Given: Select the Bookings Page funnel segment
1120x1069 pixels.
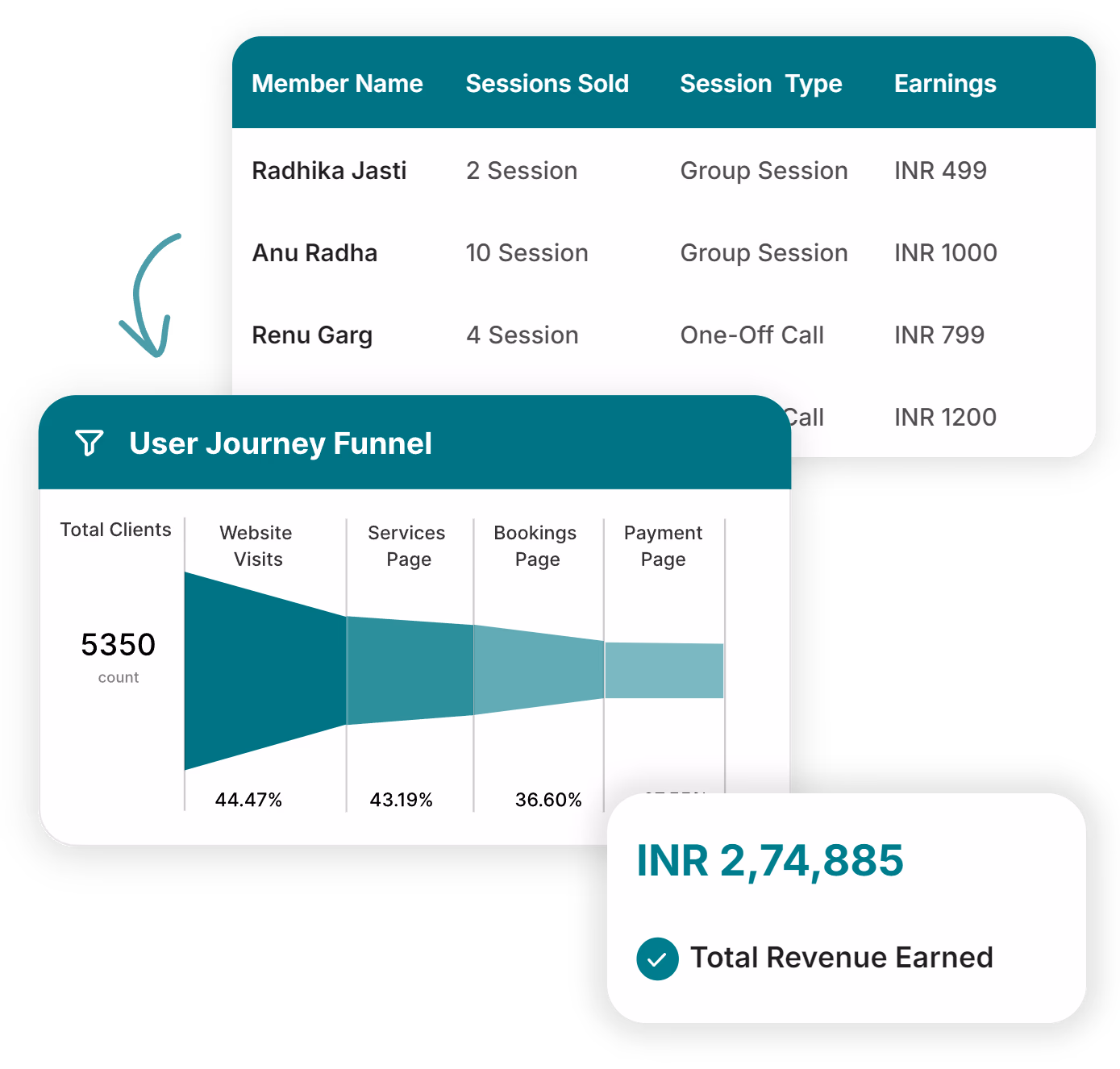Looking at the screenshot, I should [539, 670].
